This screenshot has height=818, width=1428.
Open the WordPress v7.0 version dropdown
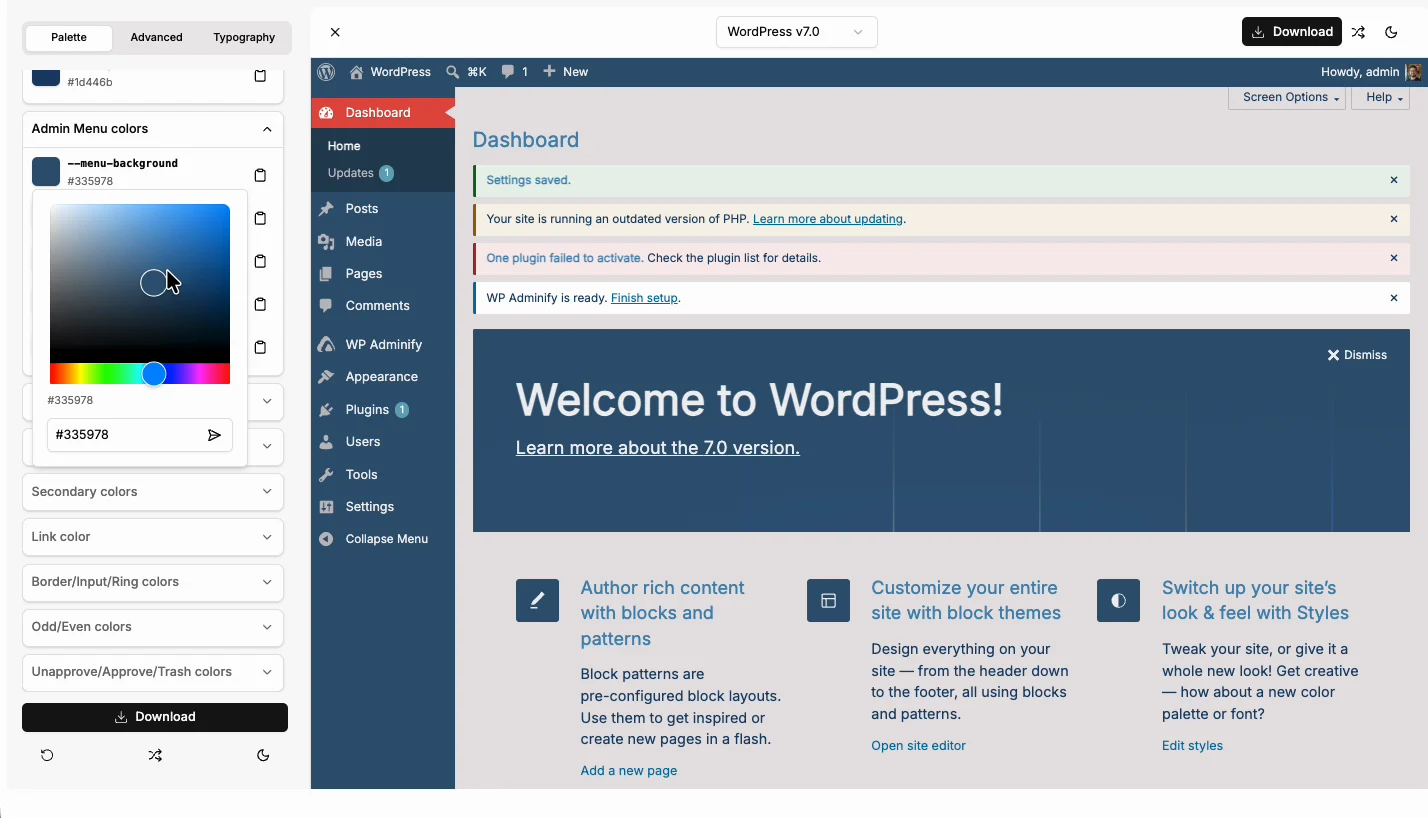797,32
